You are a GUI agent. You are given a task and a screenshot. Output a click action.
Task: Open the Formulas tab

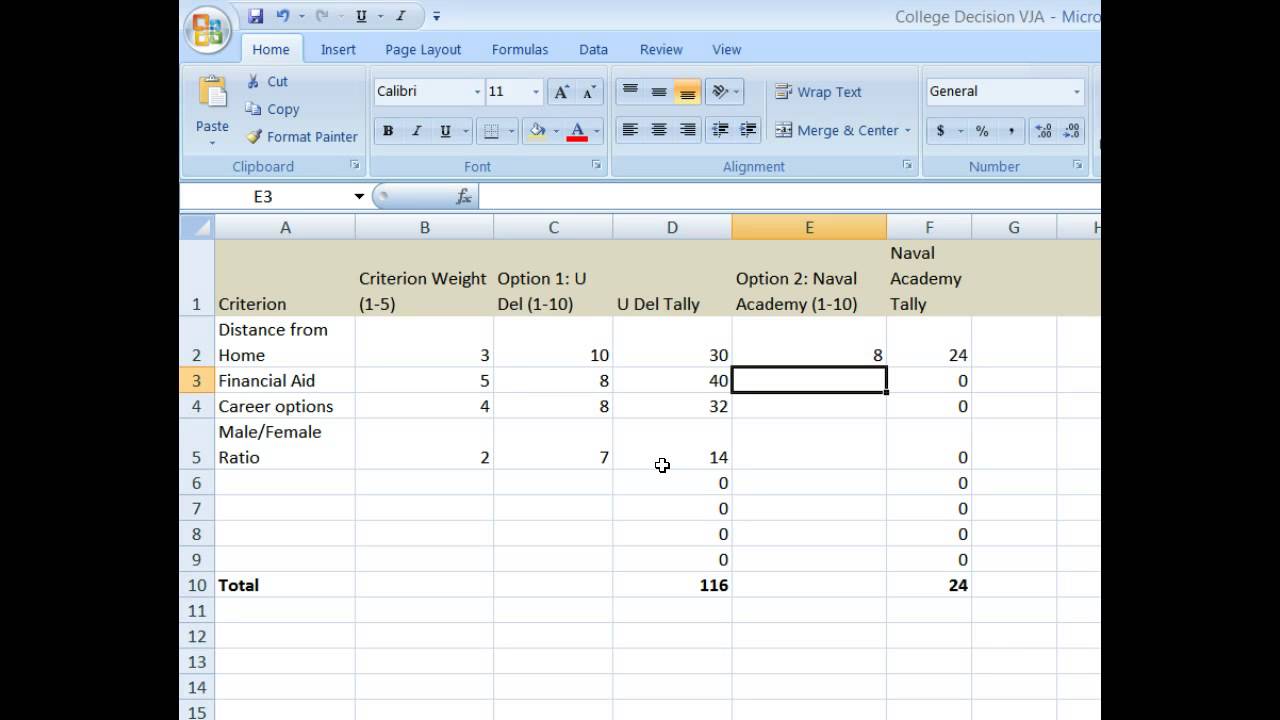[x=520, y=49]
